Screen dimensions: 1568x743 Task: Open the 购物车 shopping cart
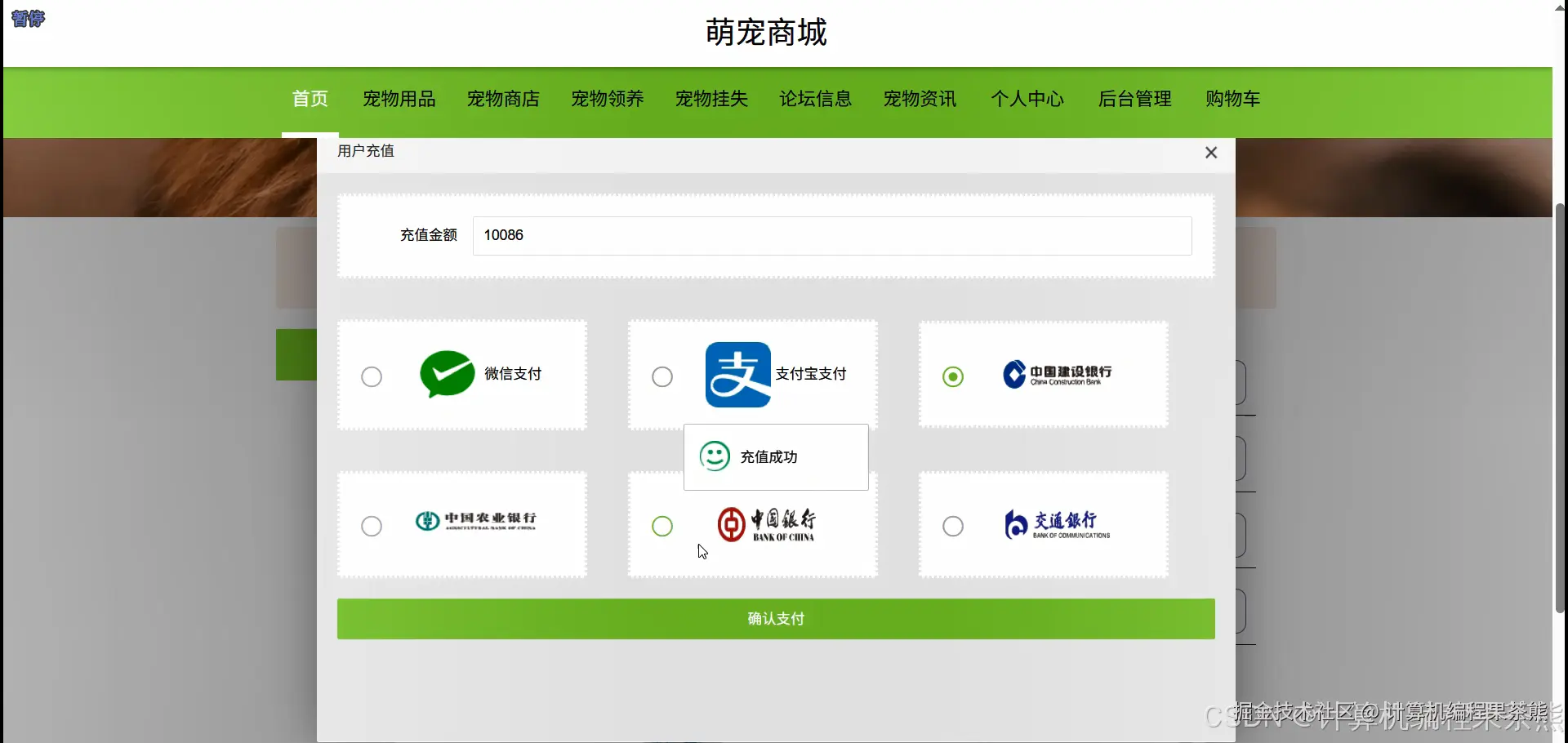pyautogui.click(x=1233, y=99)
